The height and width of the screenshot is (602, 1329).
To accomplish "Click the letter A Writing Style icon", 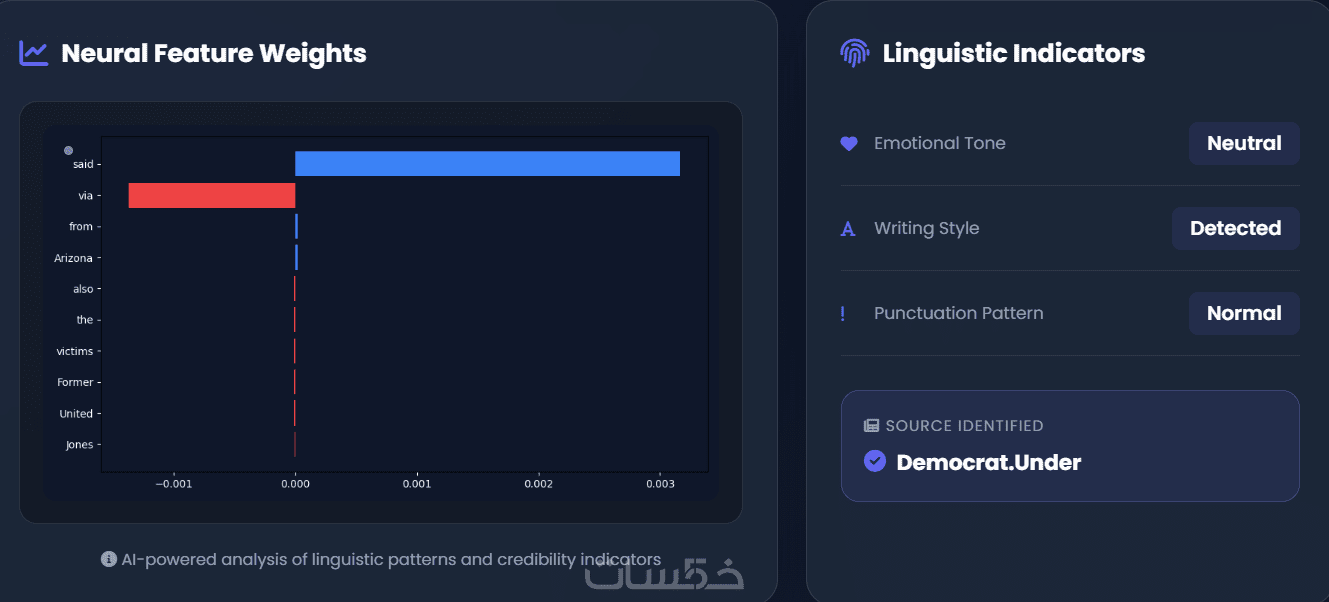I will [x=848, y=229].
